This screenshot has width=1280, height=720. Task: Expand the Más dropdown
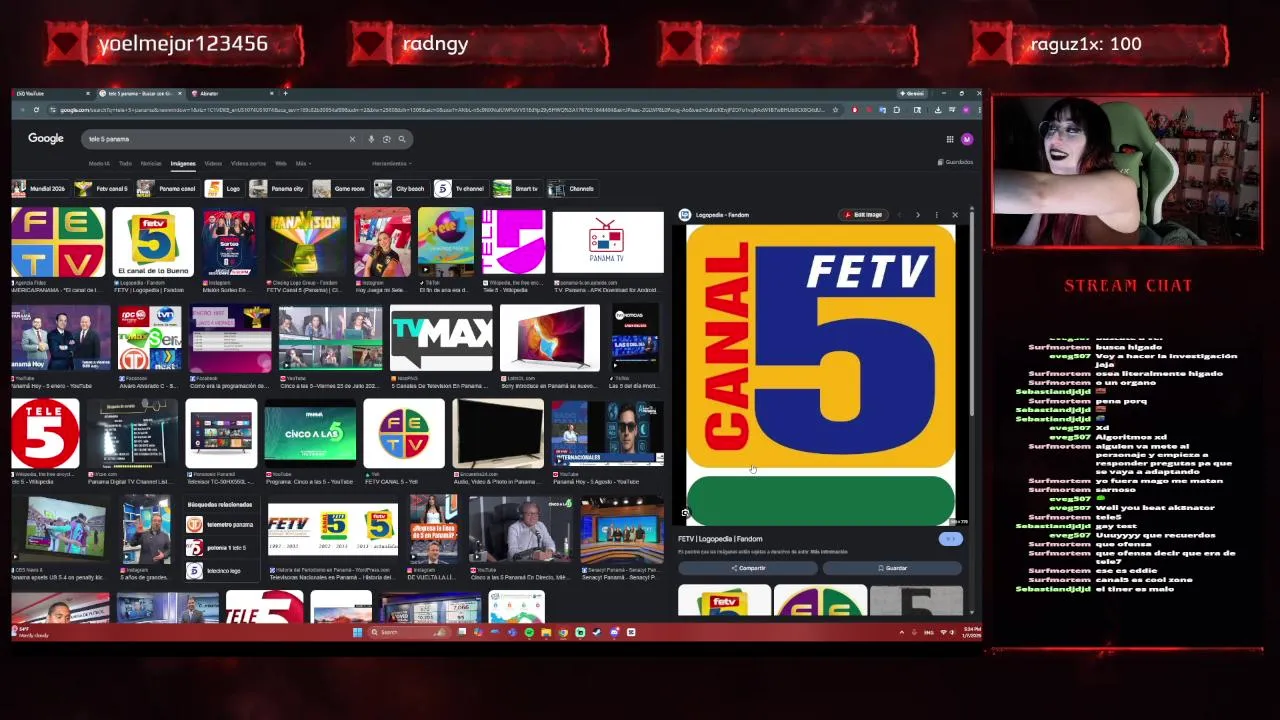click(303, 163)
